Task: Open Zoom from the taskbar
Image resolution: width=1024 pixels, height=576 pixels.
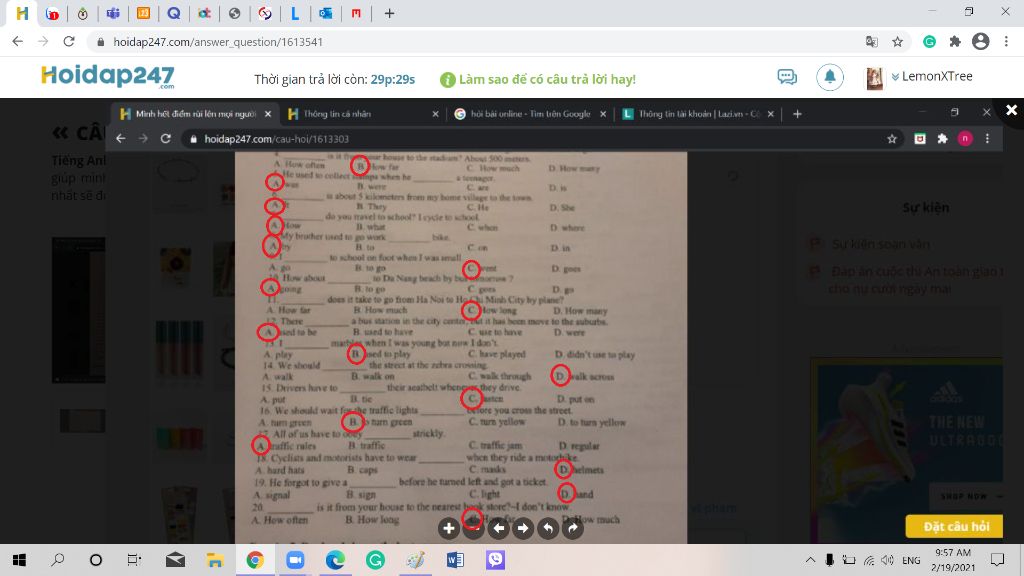Action: pyautogui.click(x=295, y=560)
